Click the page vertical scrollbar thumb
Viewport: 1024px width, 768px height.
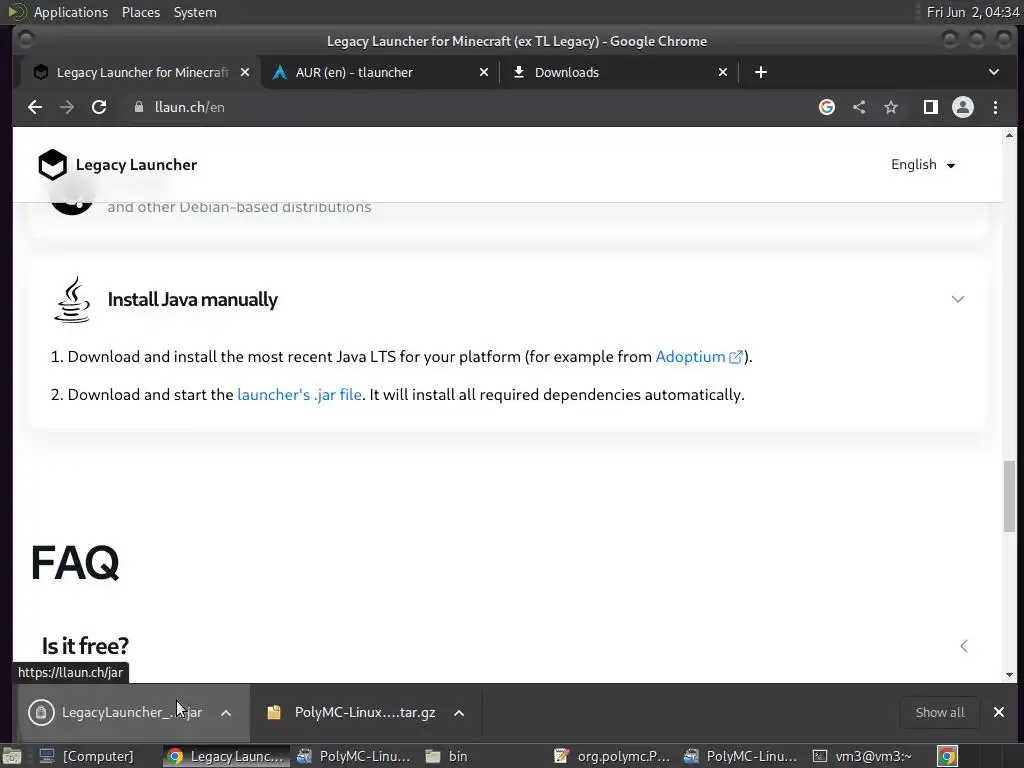pos(1010,496)
